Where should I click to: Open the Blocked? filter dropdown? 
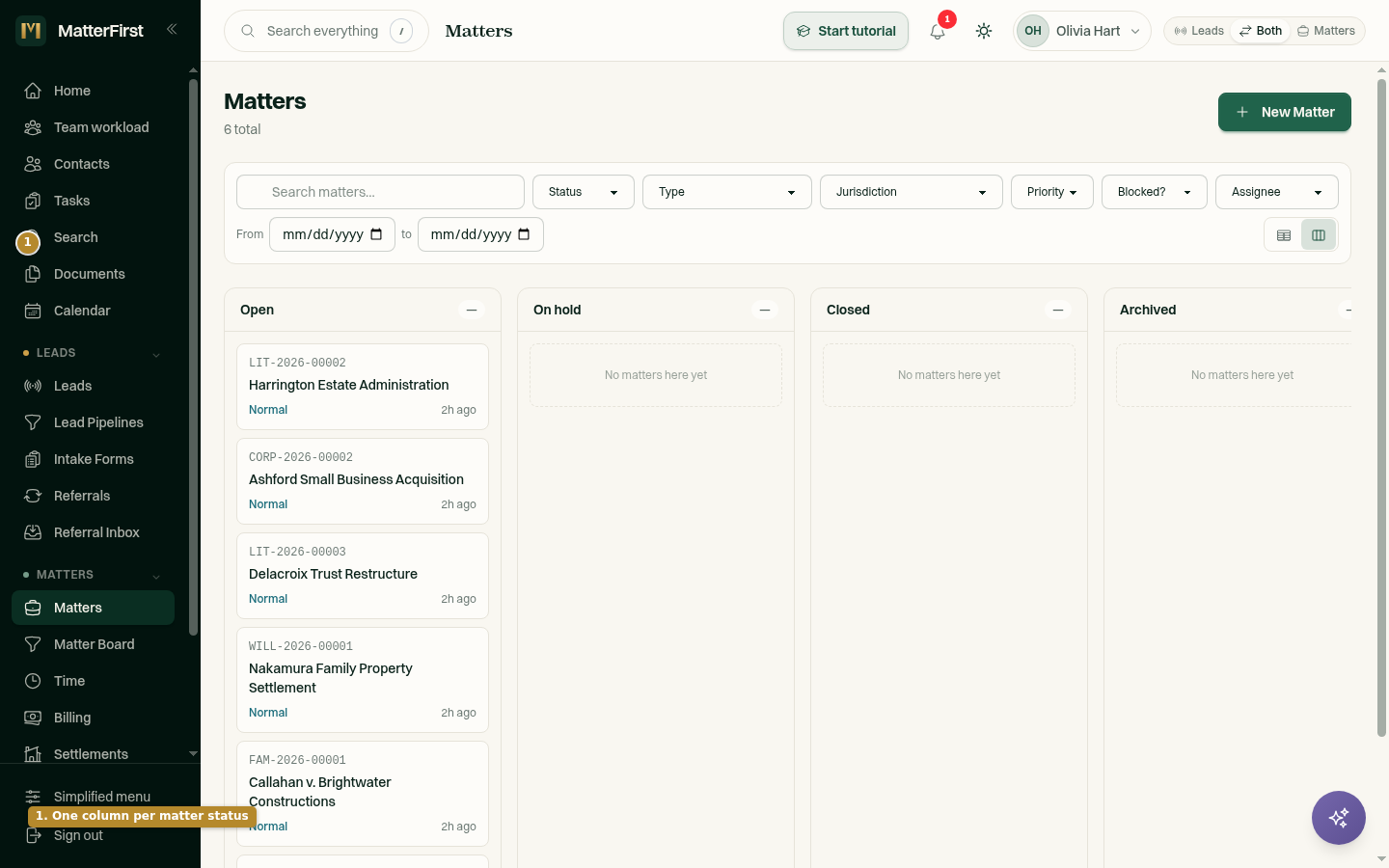coord(1155,192)
